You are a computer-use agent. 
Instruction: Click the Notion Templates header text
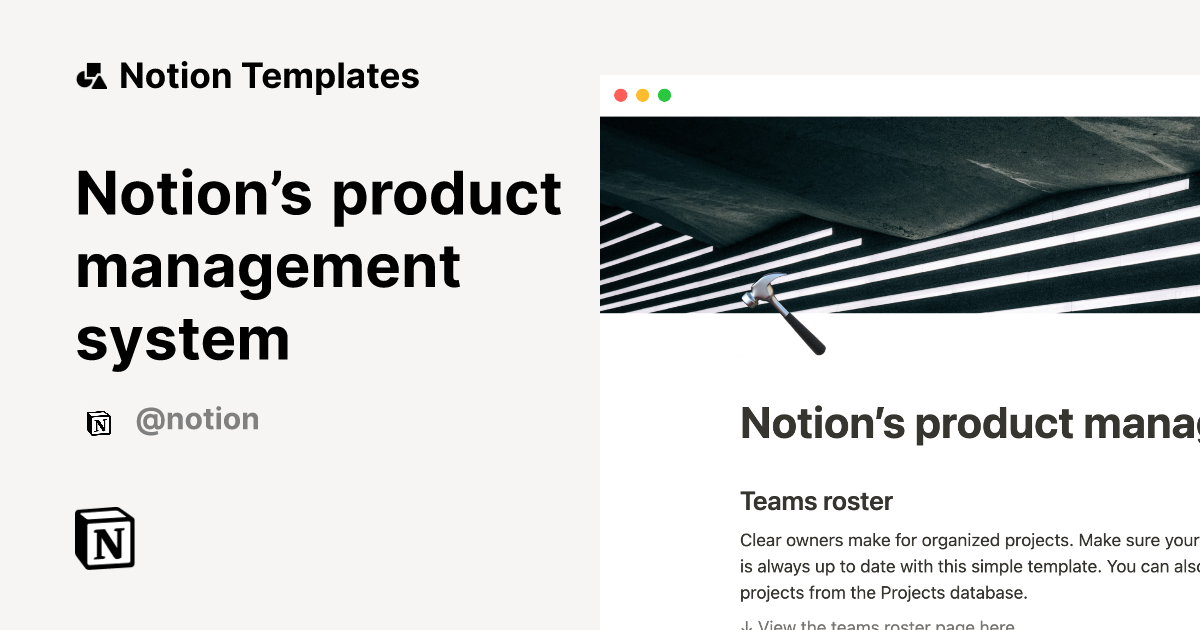[x=270, y=75]
